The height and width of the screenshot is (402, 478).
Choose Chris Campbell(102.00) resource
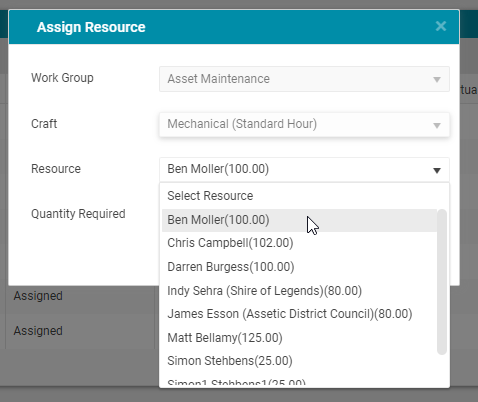299,243
